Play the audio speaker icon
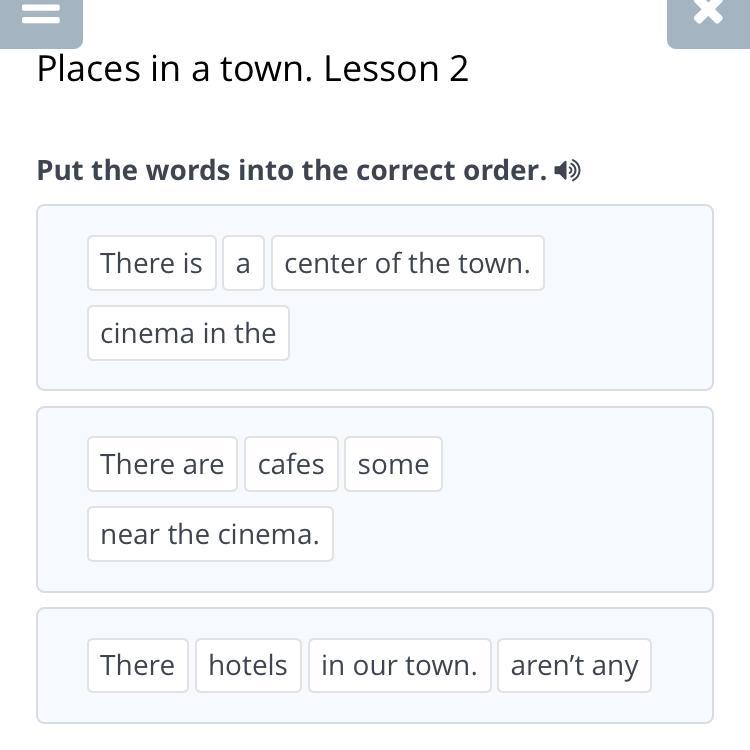This screenshot has width=750, height=750. (x=568, y=171)
